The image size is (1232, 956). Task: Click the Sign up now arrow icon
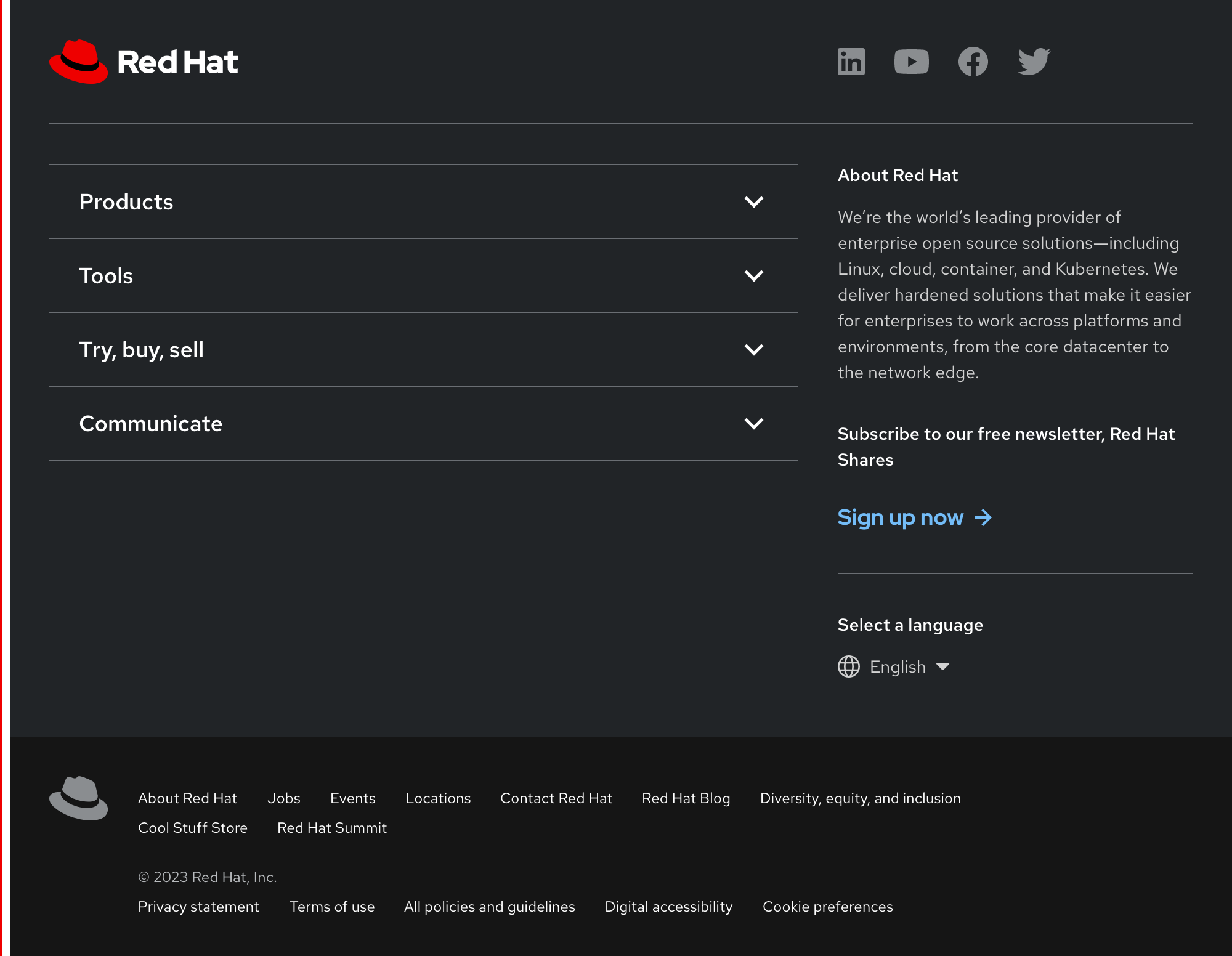coord(984,517)
